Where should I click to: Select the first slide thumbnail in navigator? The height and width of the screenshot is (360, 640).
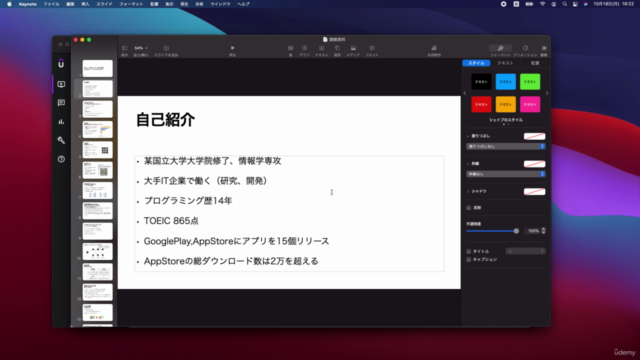pyautogui.click(x=98, y=69)
